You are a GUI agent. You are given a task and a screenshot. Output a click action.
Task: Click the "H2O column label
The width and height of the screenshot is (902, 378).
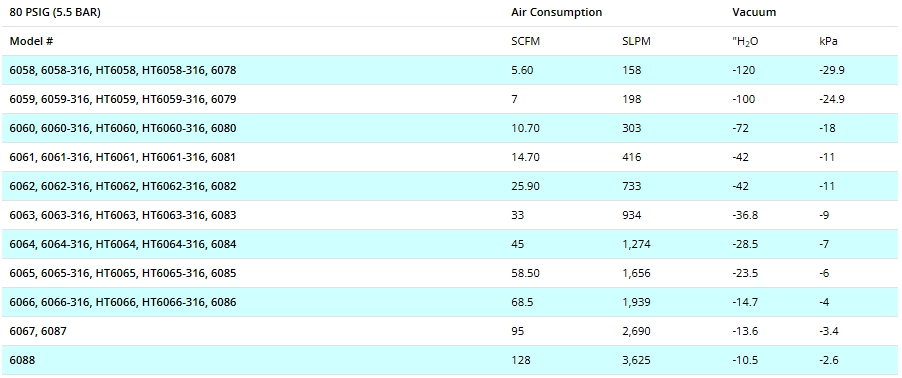[x=745, y=42]
